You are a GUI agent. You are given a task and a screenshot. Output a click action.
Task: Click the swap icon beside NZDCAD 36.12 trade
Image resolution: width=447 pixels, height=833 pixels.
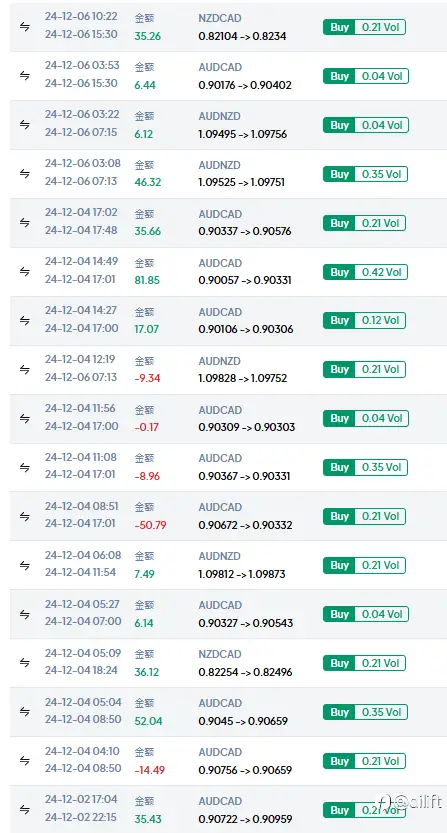24,662
